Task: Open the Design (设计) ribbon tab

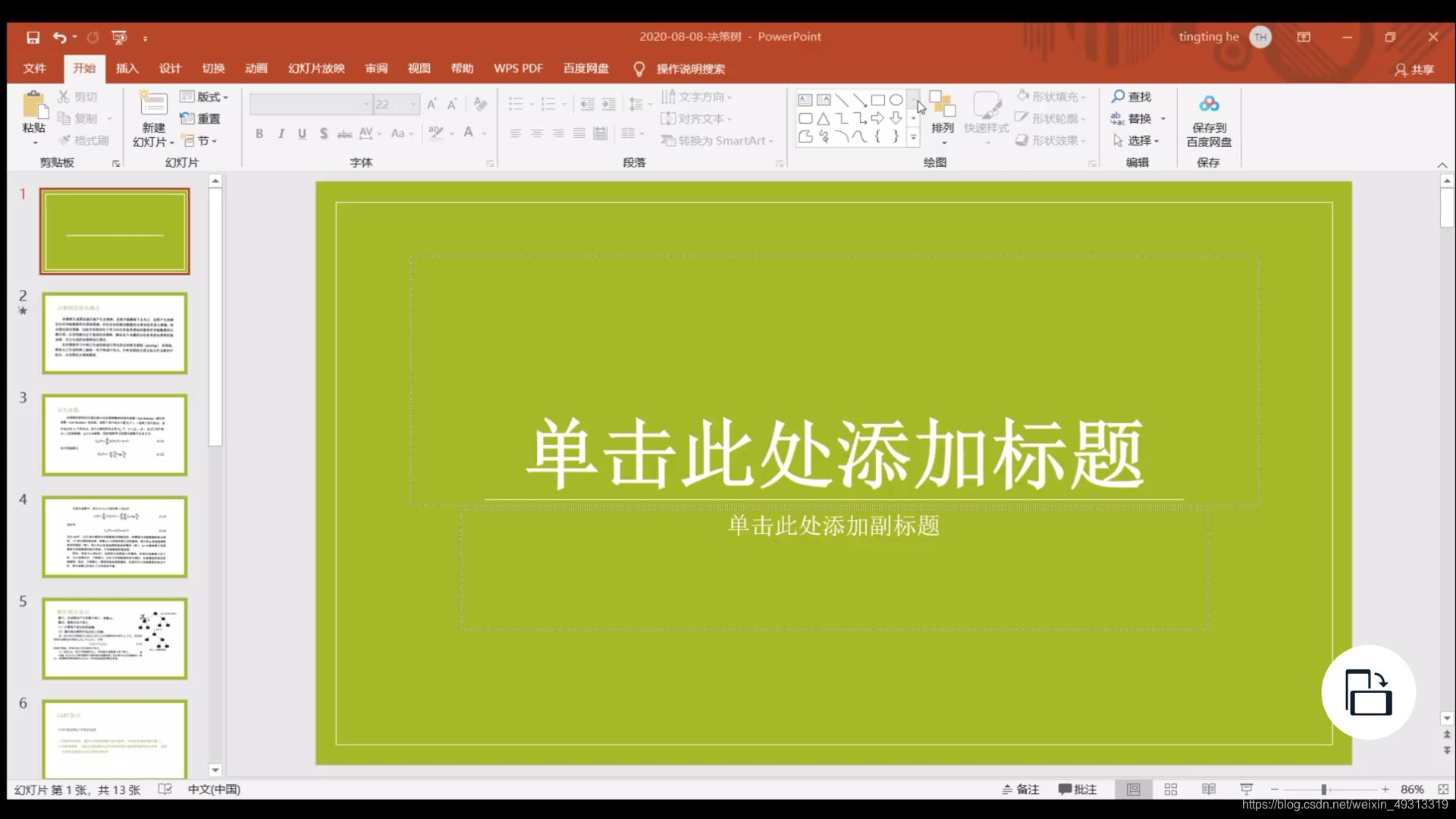Action: [170, 68]
